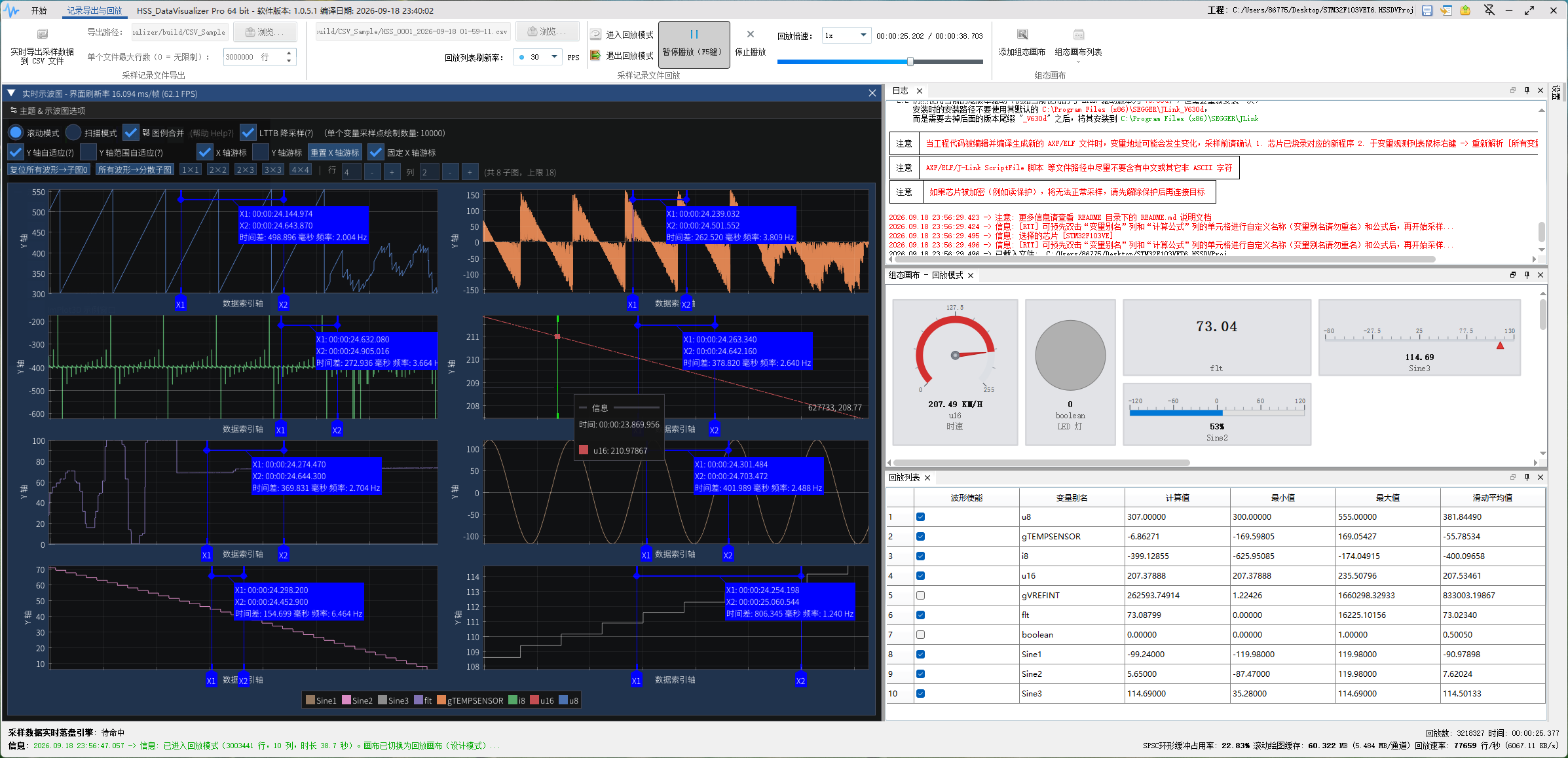Disable waveform checkbox for u8 row
Image resolution: width=1568 pixels, height=758 pixels.
click(920, 517)
